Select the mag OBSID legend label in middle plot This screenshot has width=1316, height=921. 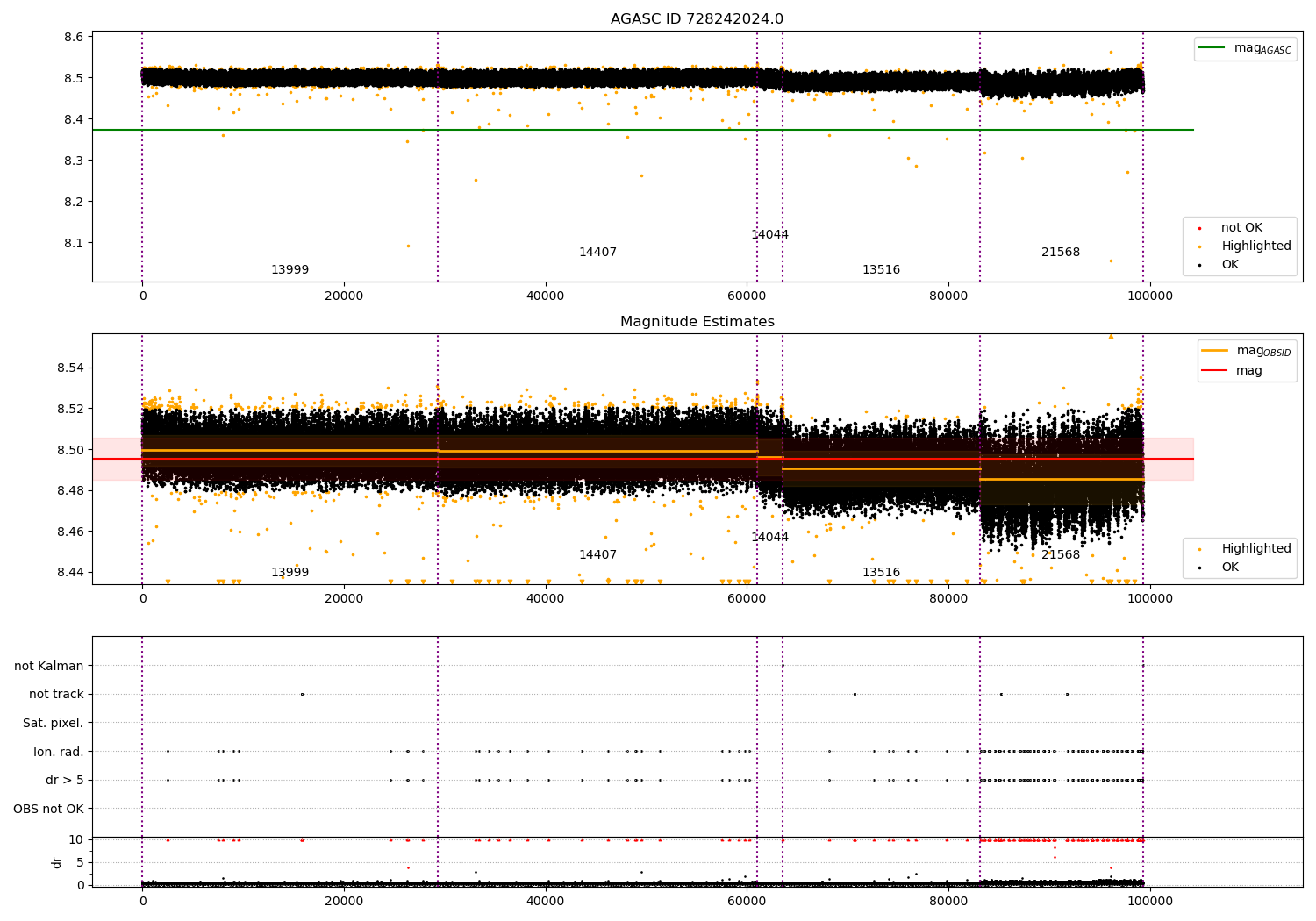[x=1263, y=351]
